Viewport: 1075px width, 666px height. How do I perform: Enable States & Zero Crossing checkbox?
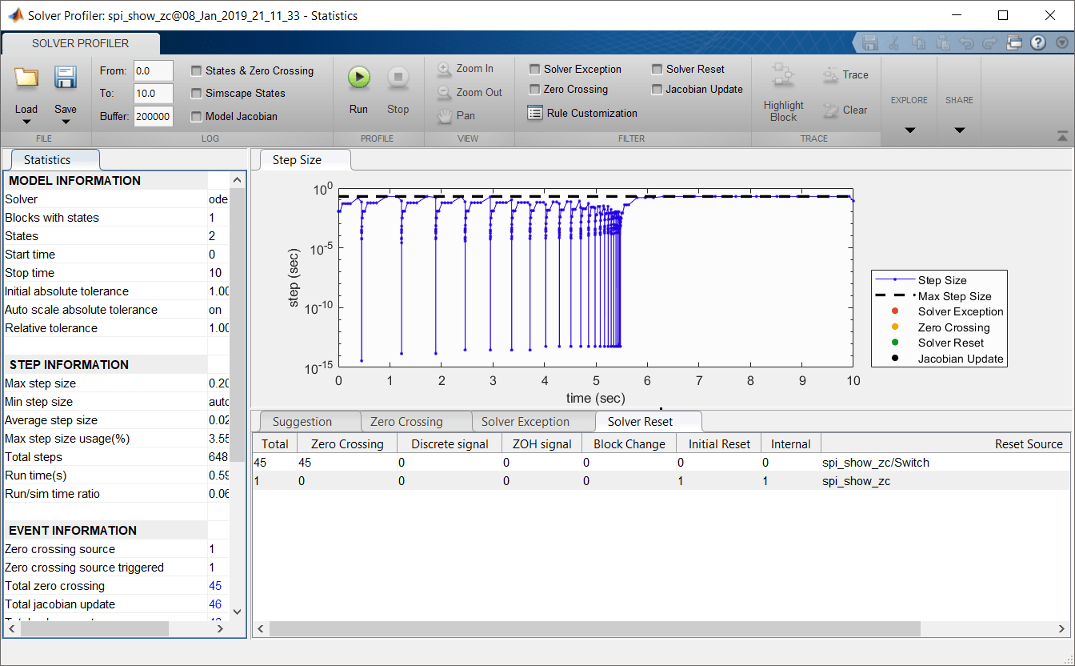pyautogui.click(x=196, y=71)
